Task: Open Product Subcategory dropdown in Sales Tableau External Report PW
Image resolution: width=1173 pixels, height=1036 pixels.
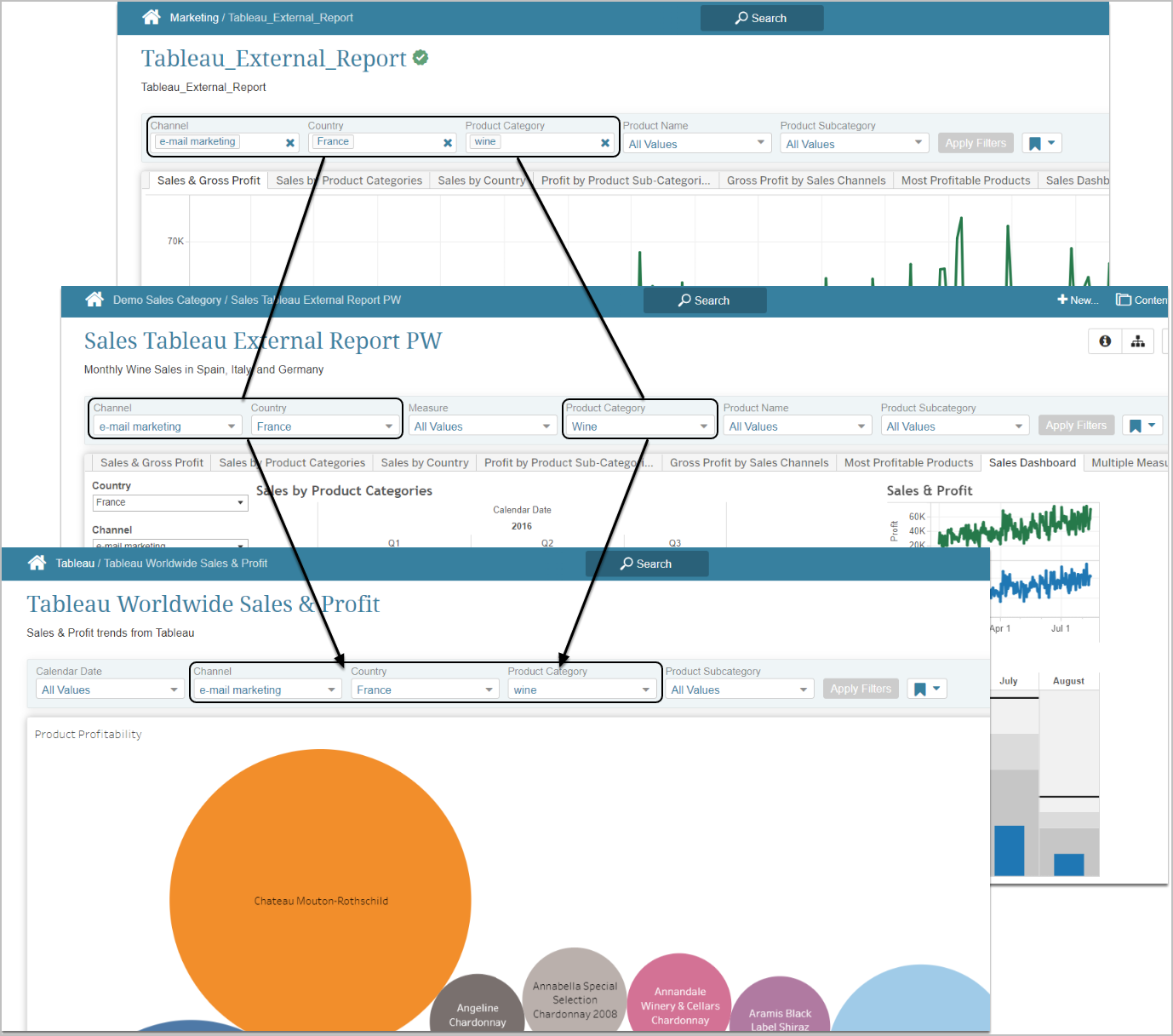Action: 955,426
